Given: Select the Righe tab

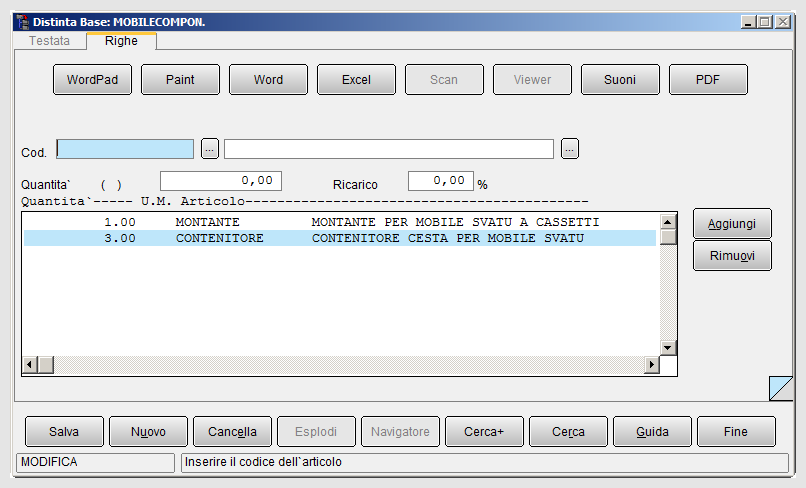Looking at the screenshot, I should (121, 41).
